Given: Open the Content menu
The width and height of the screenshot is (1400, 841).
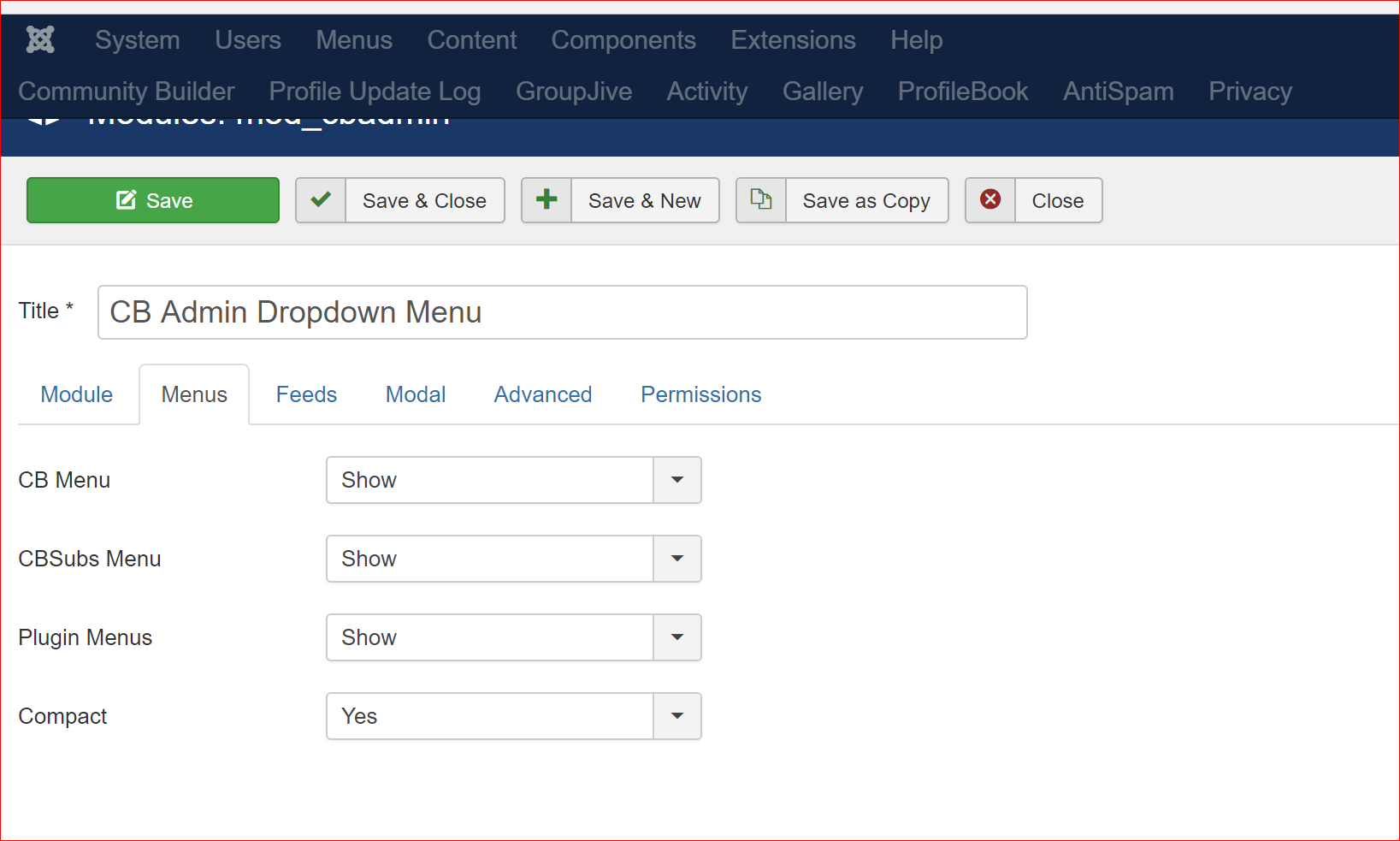Looking at the screenshot, I should [x=472, y=40].
